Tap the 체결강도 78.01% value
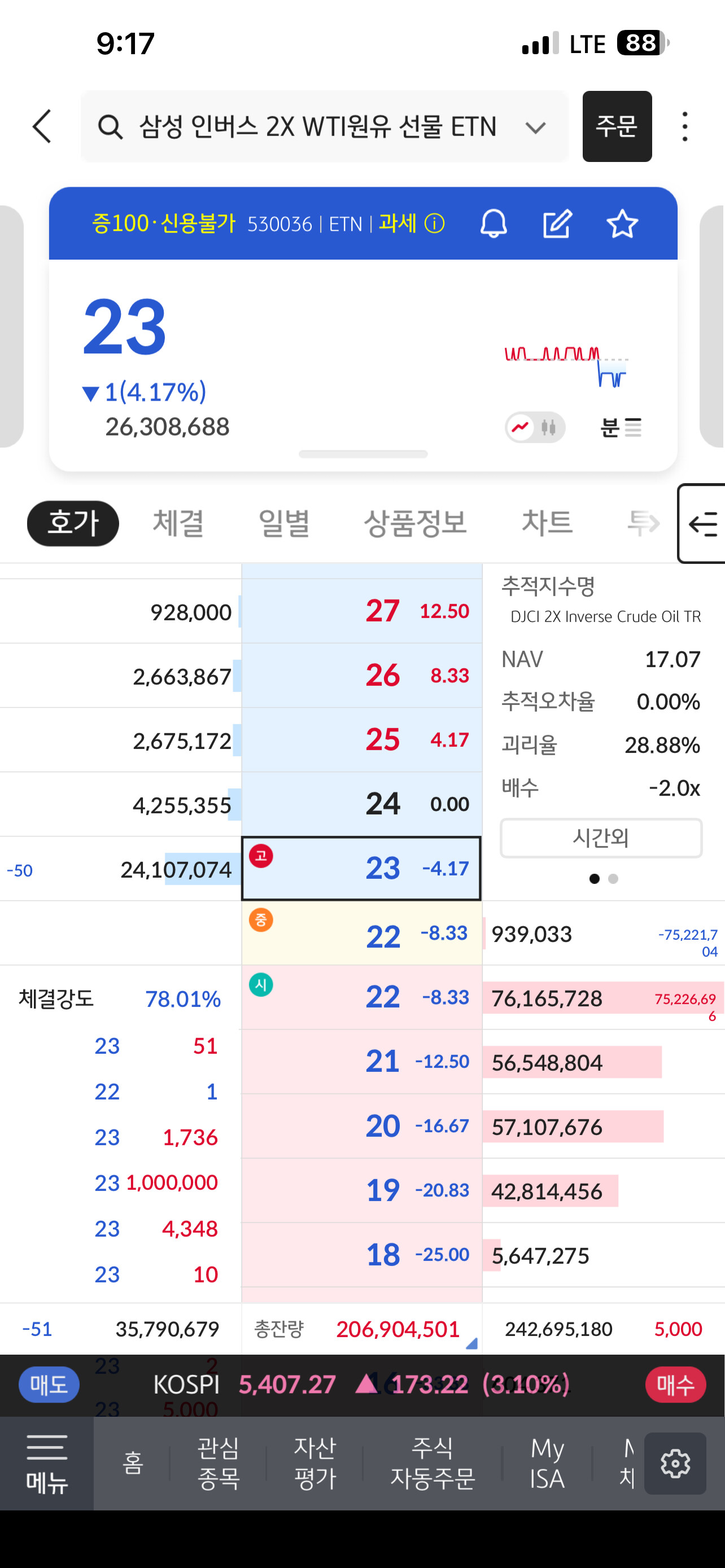Viewport: 725px width, 1568px height. click(182, 999)
